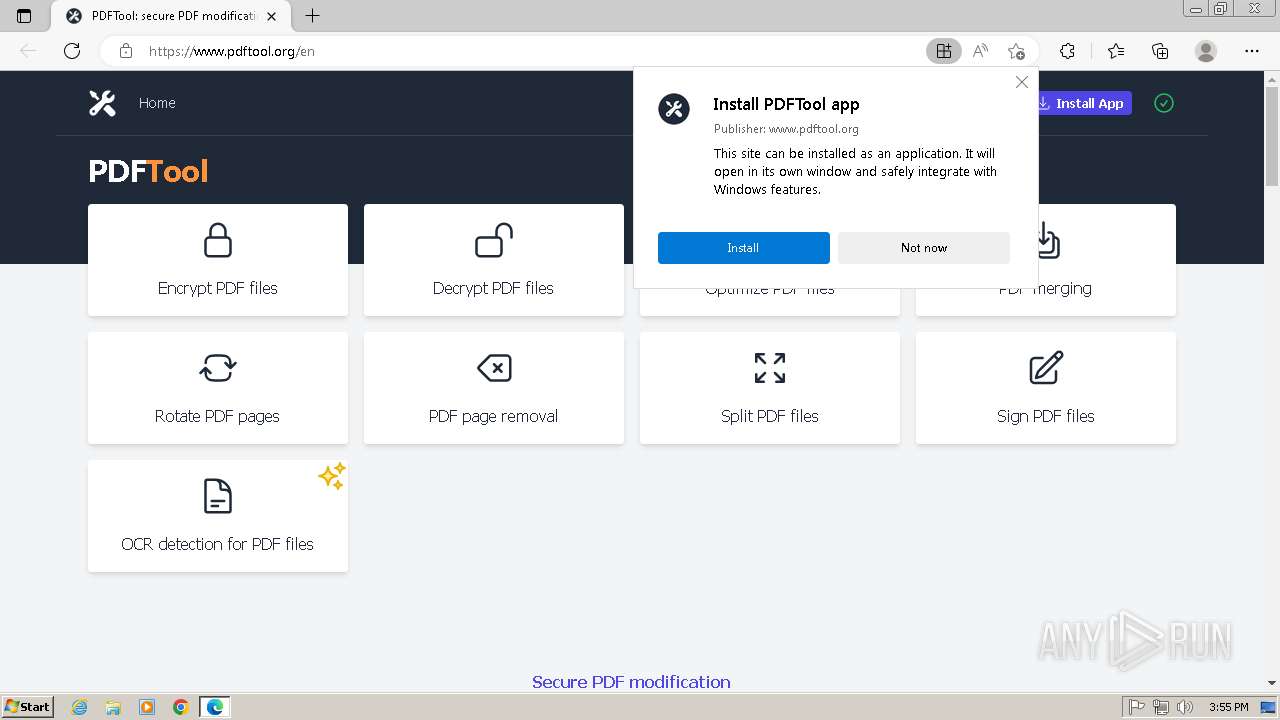Select the Decrypt PDF files label
The width and height of the screenshot is (1280, 720).
pos(493,288)
